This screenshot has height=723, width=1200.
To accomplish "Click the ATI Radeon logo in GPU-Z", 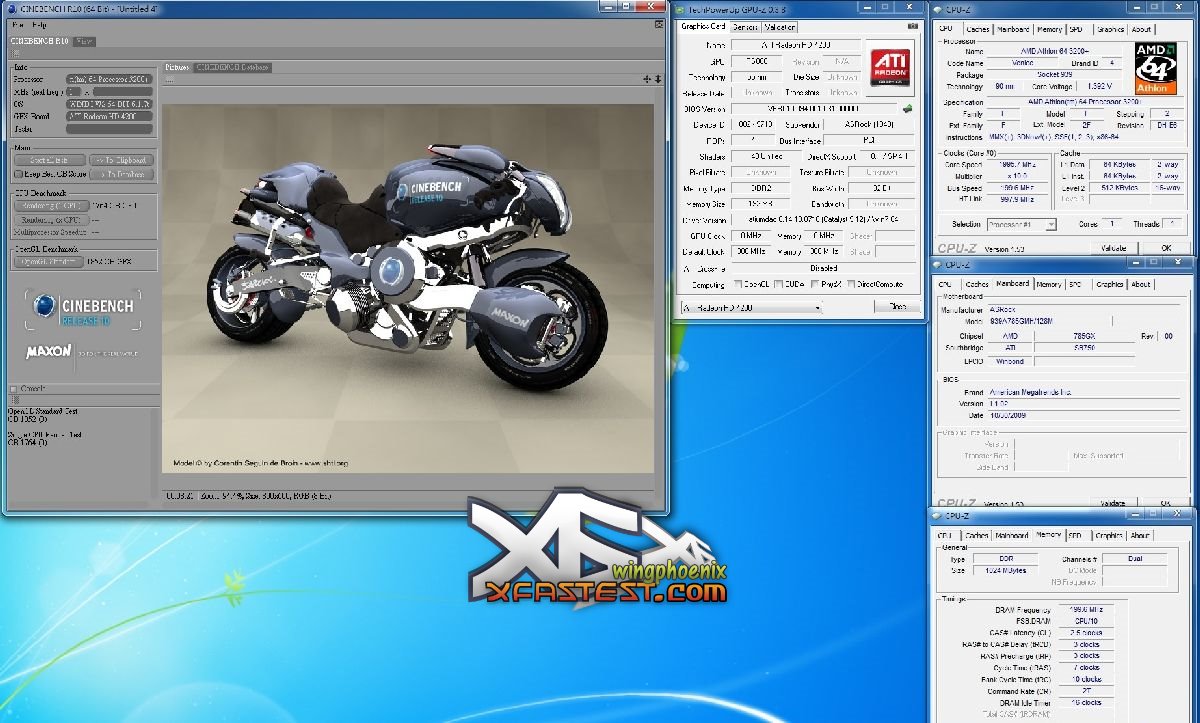I will tap(892, 69).
